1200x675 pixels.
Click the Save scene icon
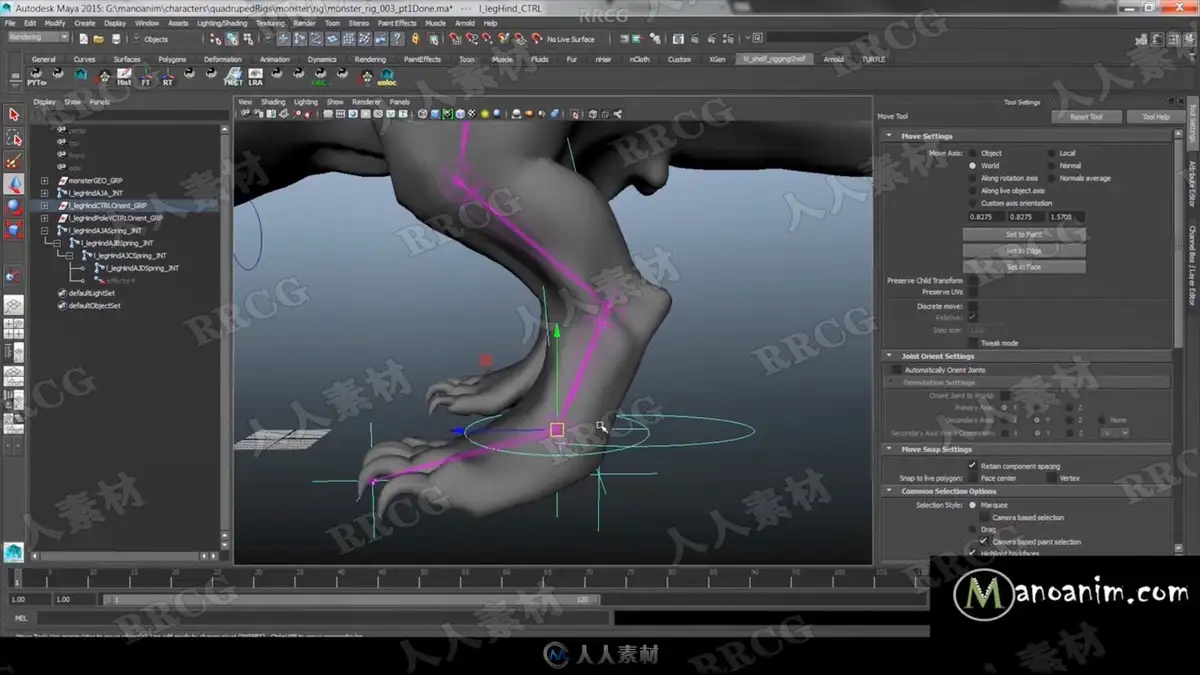tap(117, 39)
